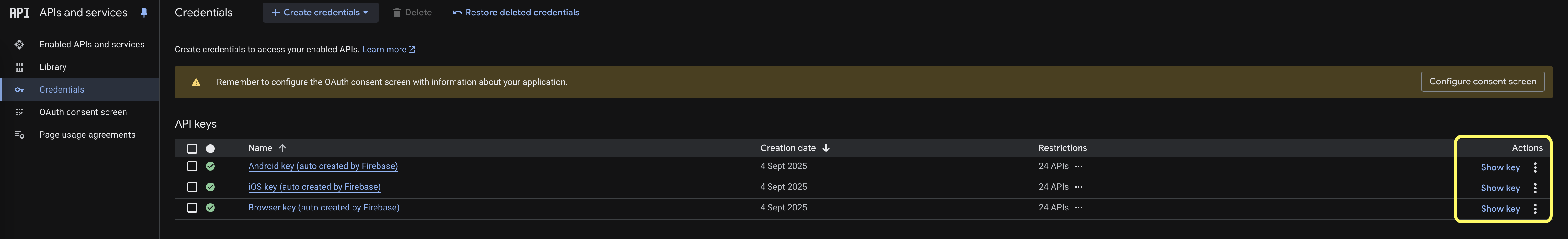Open three-dot menu for iOS key row

click(1535, 188)
